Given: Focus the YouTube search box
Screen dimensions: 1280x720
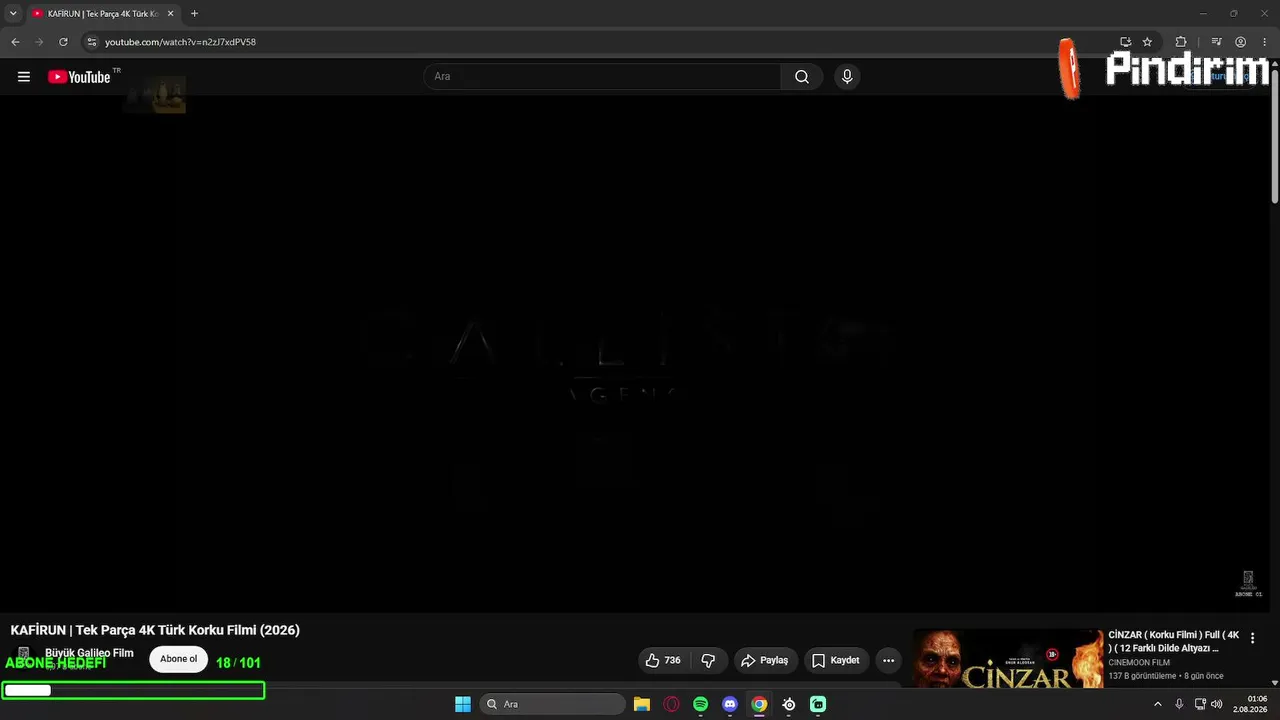Looking at the screenshot, I should [602, 77].
